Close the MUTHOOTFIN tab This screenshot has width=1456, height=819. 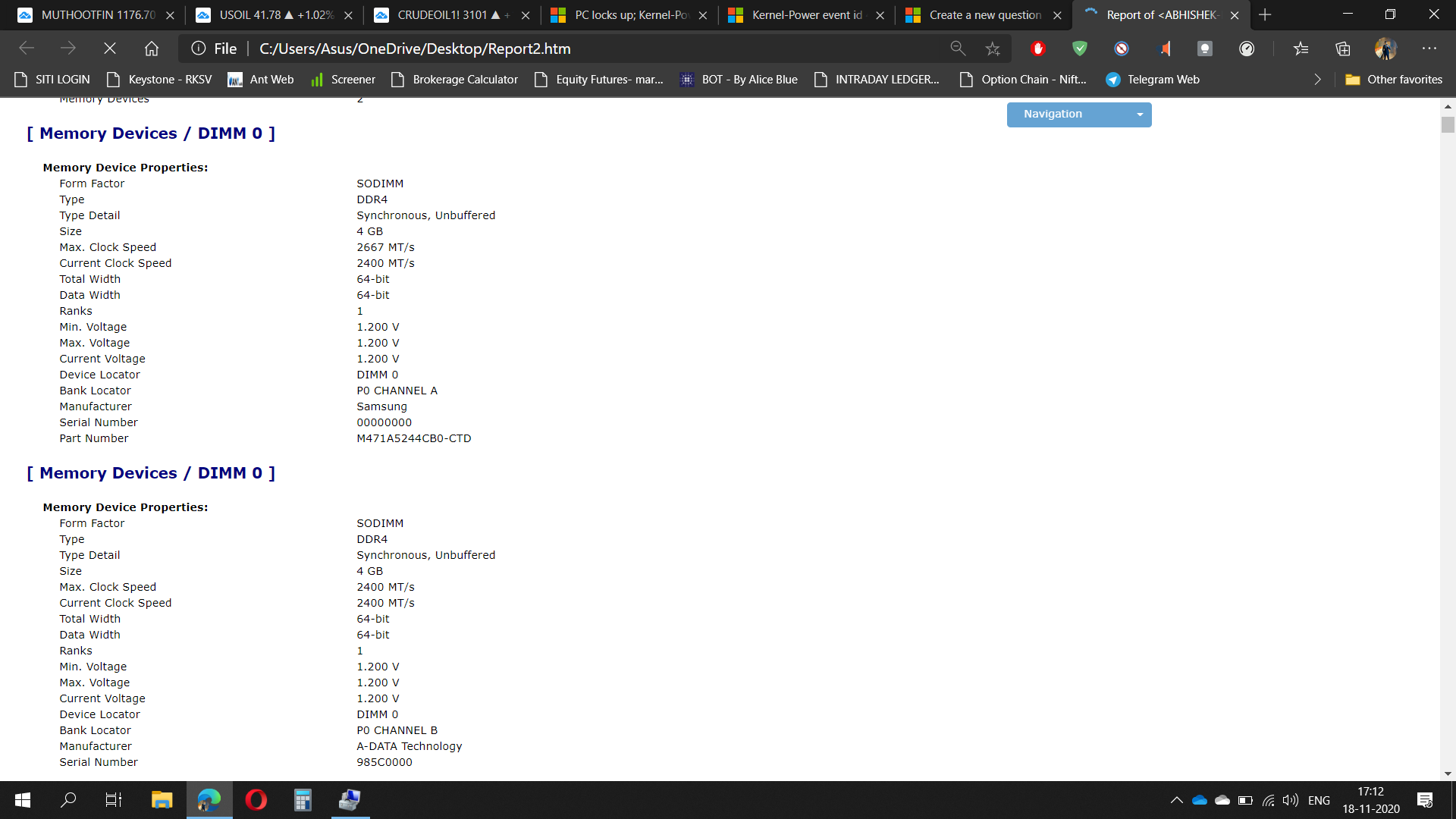tap(170, 15)
